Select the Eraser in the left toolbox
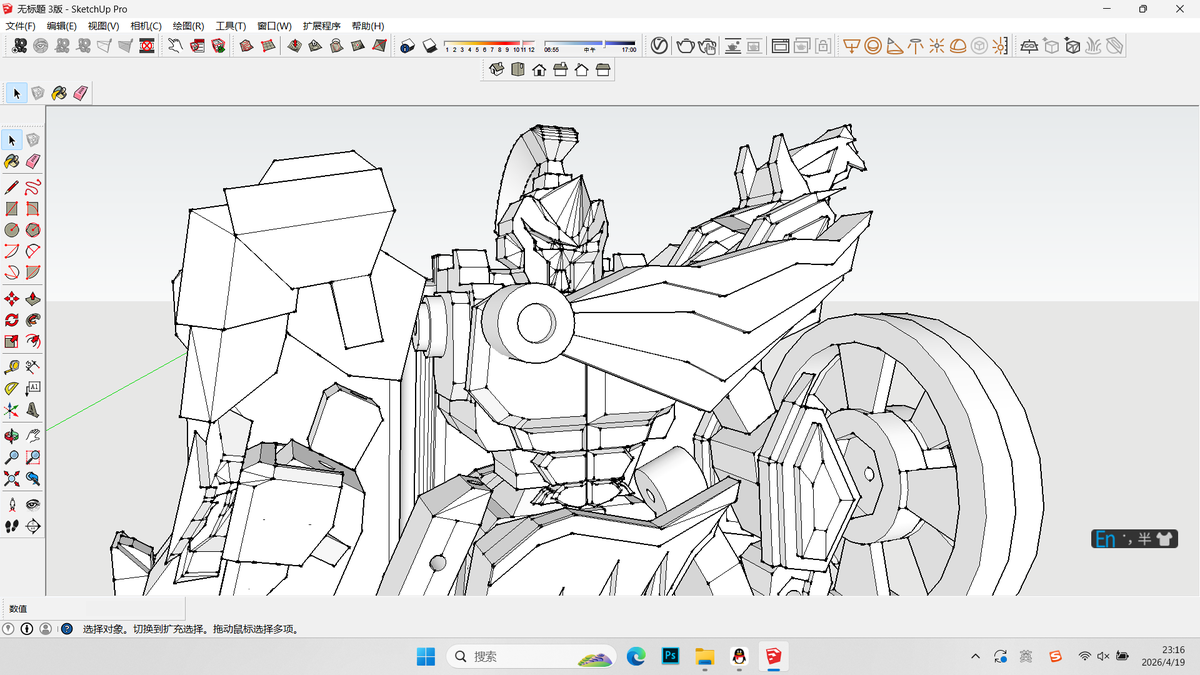 click(33, 161)
